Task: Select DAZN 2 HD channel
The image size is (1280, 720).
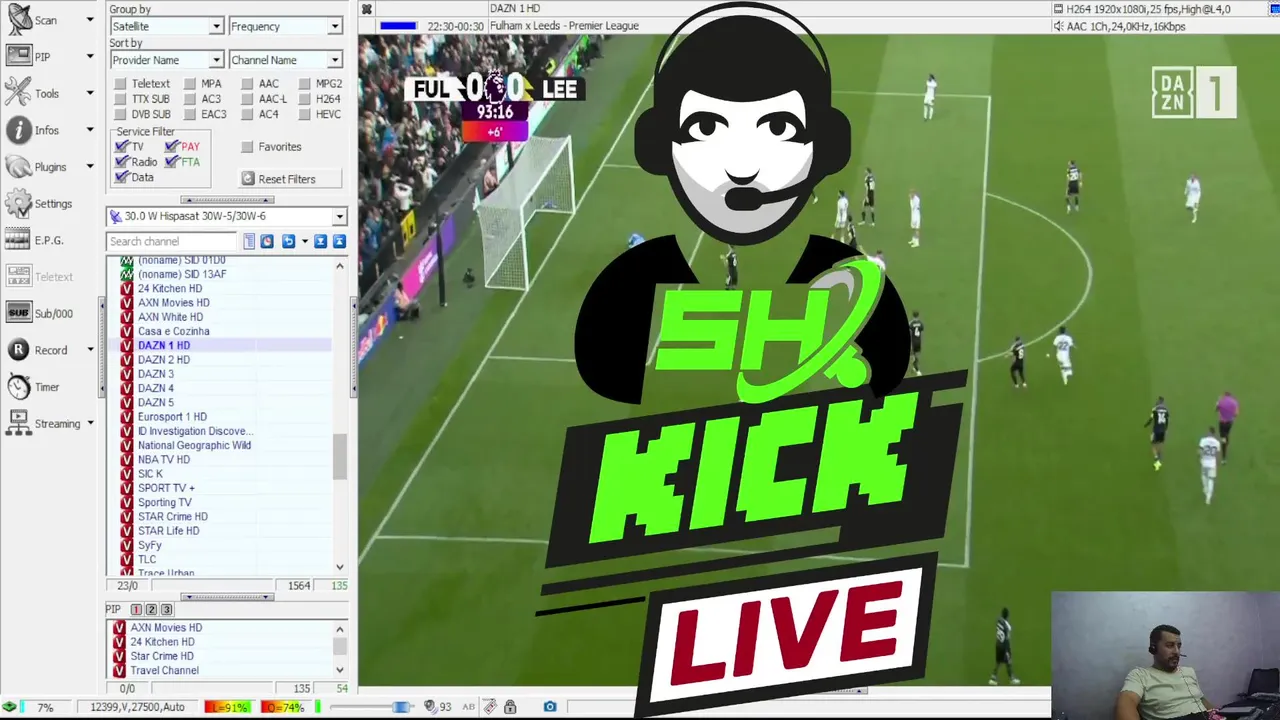Action: pos(164,360)
